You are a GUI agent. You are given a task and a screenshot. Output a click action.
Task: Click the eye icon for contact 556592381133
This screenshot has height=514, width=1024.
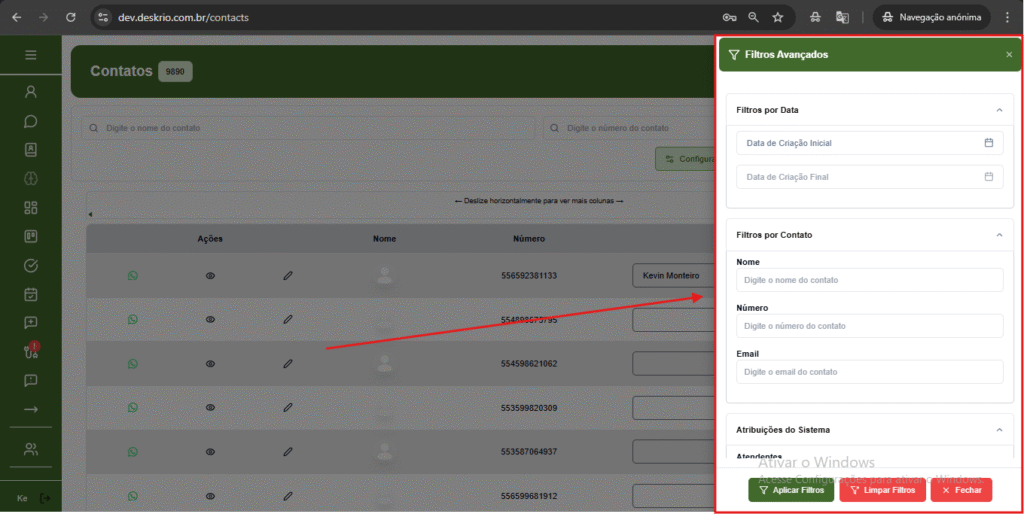click(x=210, y=275)
